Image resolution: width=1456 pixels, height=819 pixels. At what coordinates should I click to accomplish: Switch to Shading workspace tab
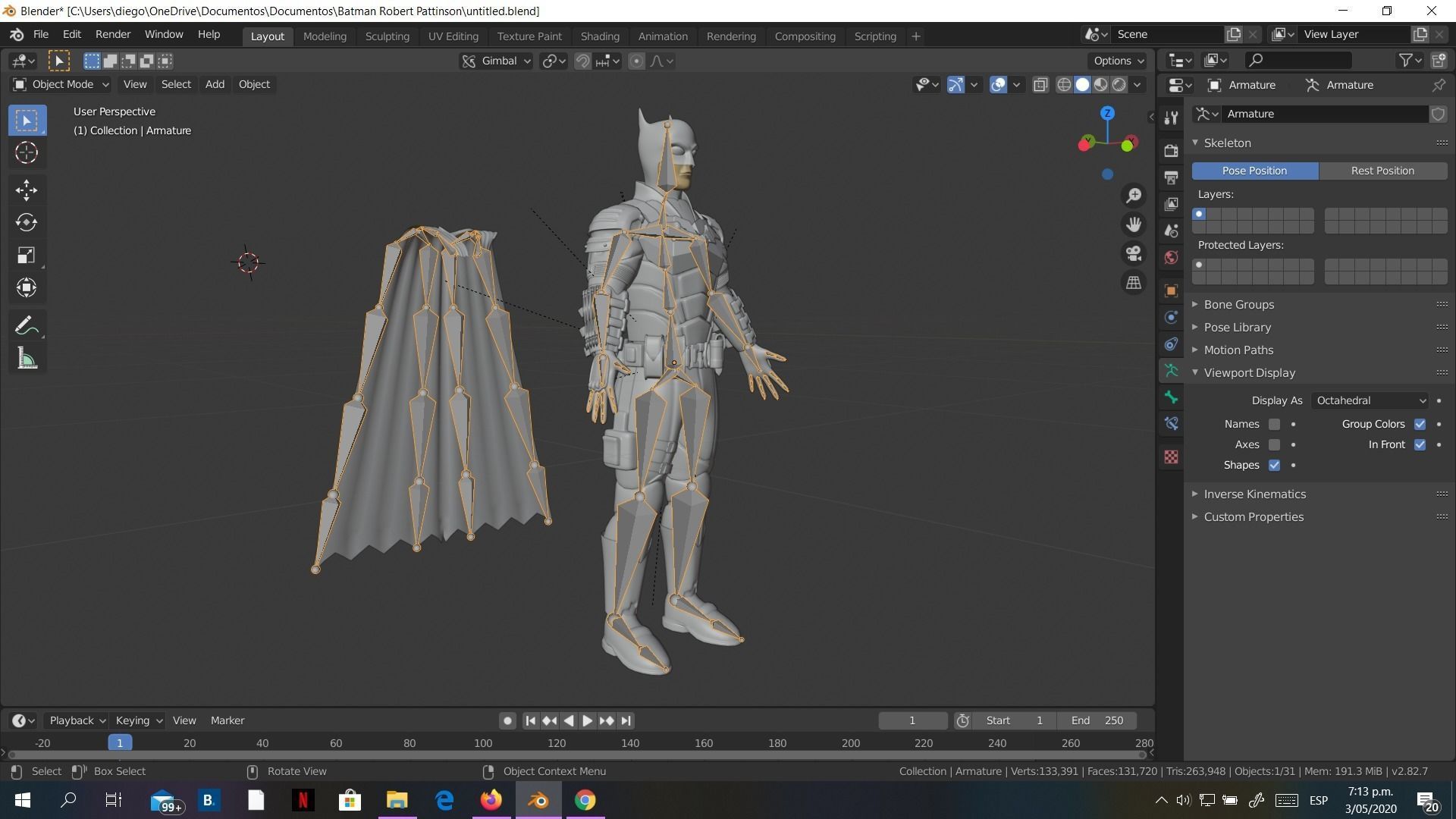pyautogui.click(x=600, y=36)
